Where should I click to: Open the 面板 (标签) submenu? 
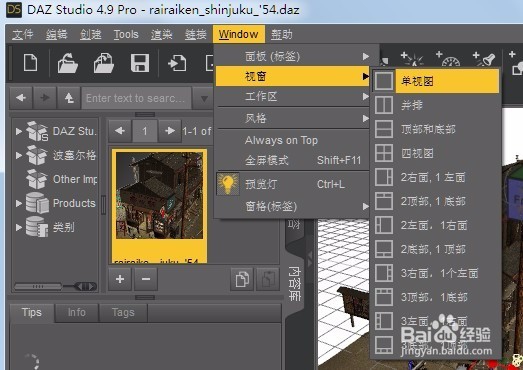click(x=292, y=56)
